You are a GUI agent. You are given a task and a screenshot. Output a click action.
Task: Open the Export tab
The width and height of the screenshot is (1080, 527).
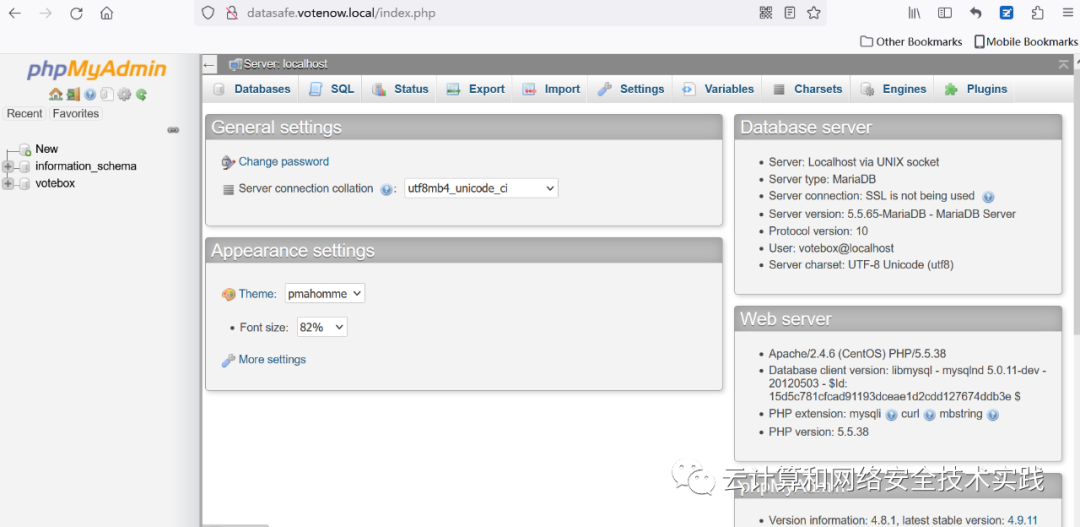coord(475,89)
